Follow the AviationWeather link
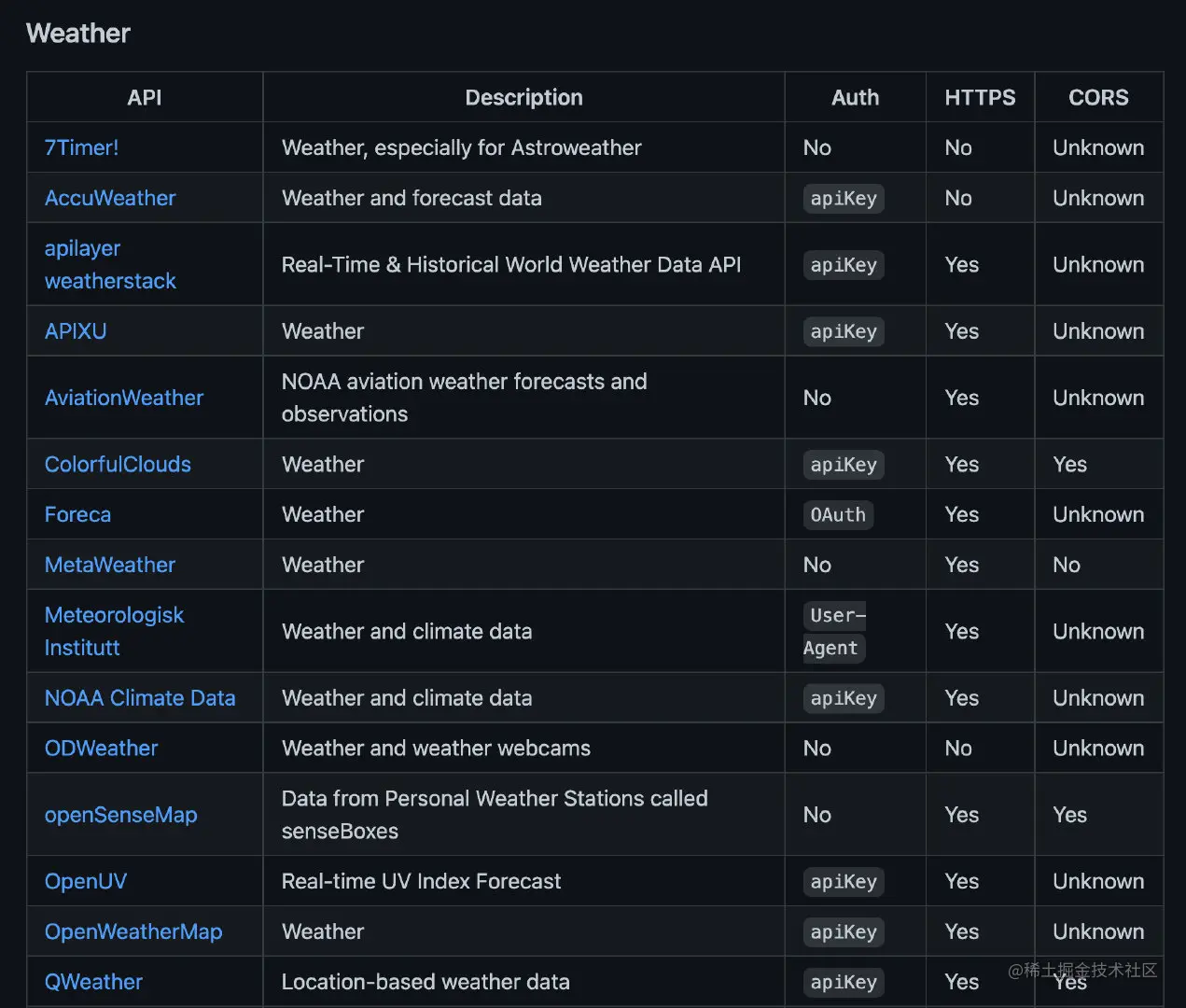Viewport: 1186px width, 1008px height. [124, 398]
